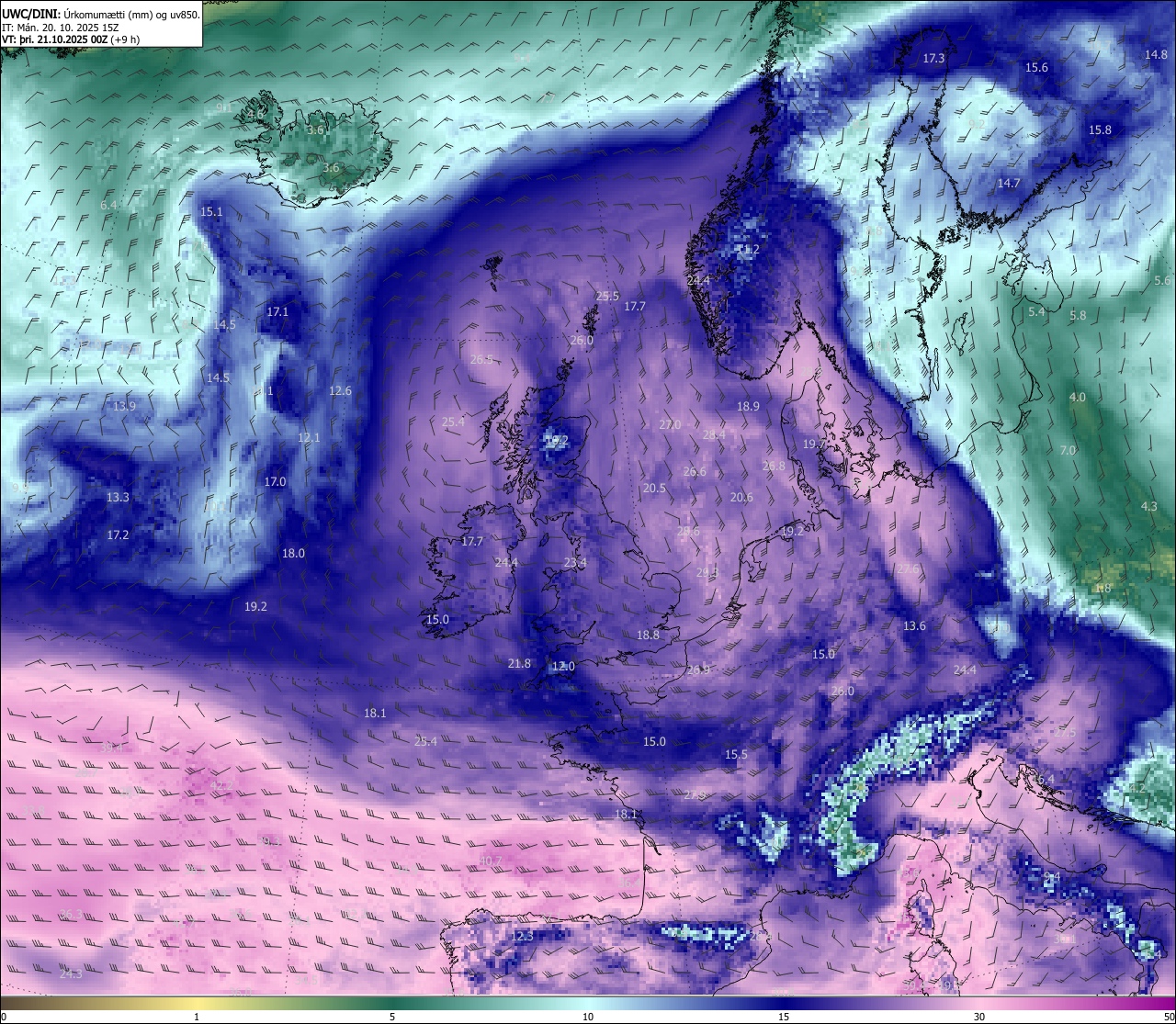This screenshot has height=1024, width=1176.
Task: Click the map value '12.6'
Action: (x=340, y=390)
